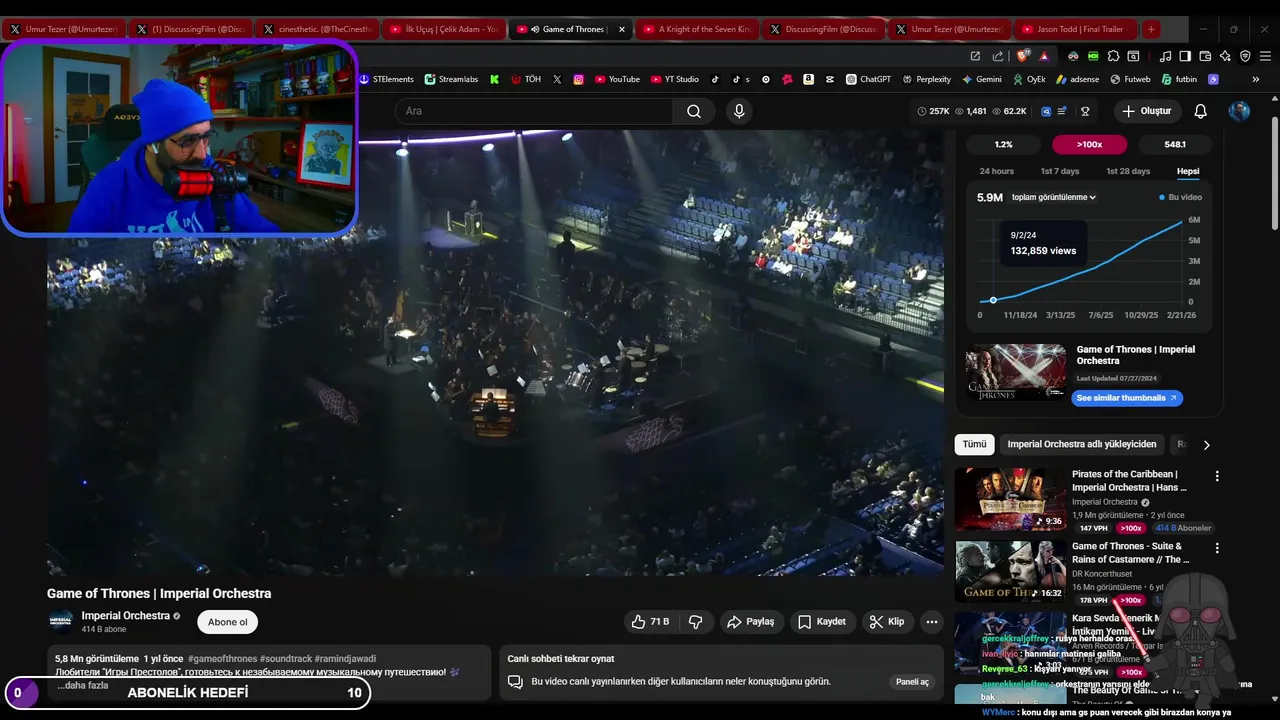Screen dimensions: 1280x720
Task: Expand description with ...daha fazla
Action: [82, 686]
